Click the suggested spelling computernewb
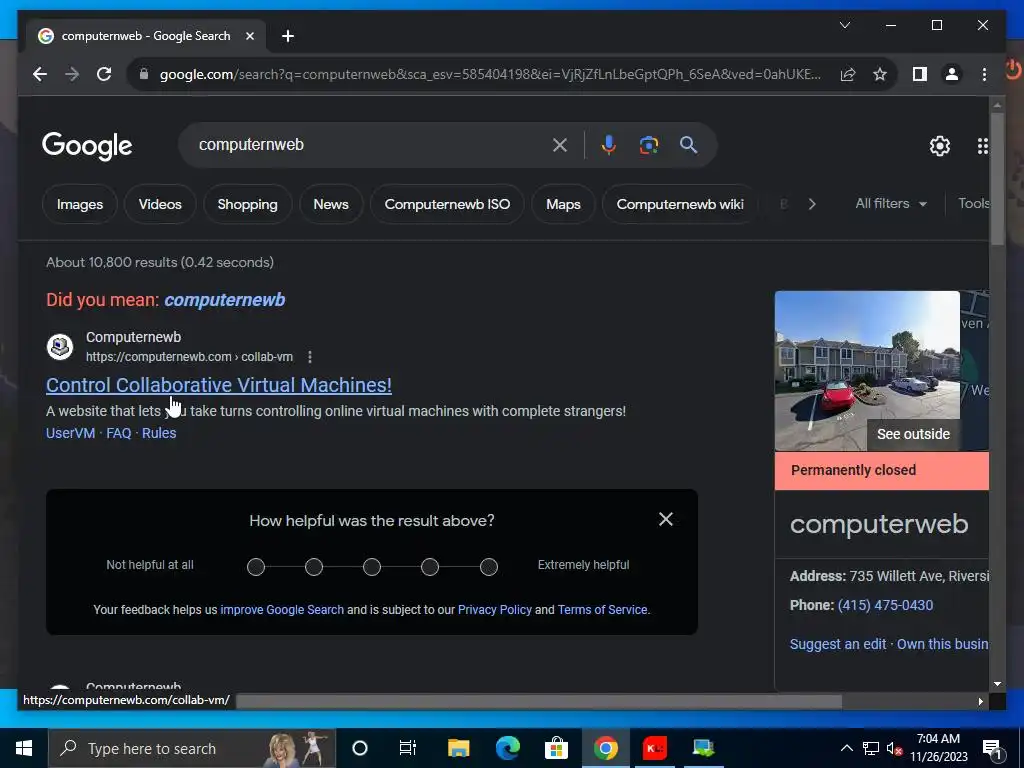The width and height of the screenshot is (1024, 768). (225, 300)
